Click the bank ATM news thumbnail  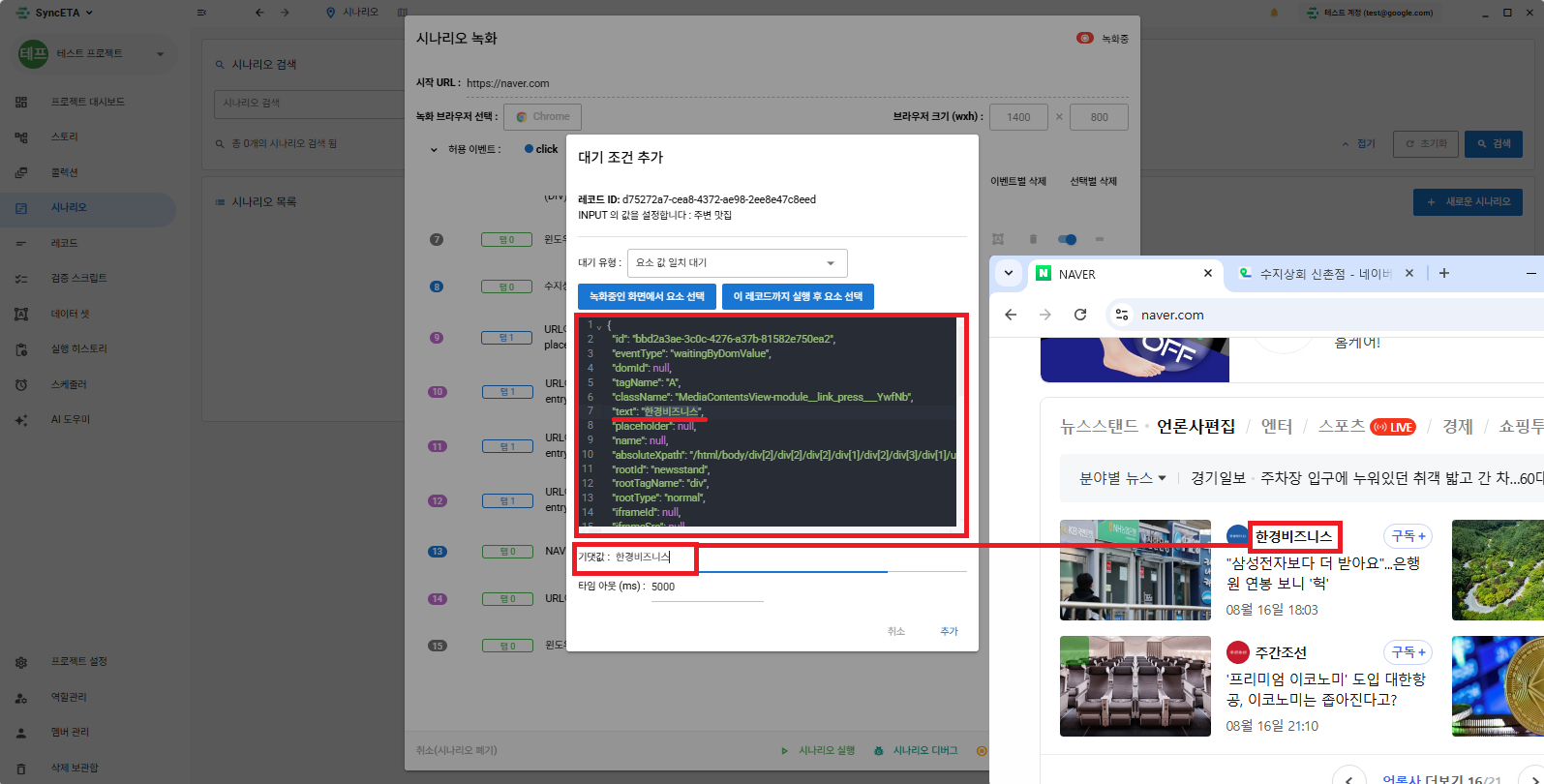[1135, 570]
